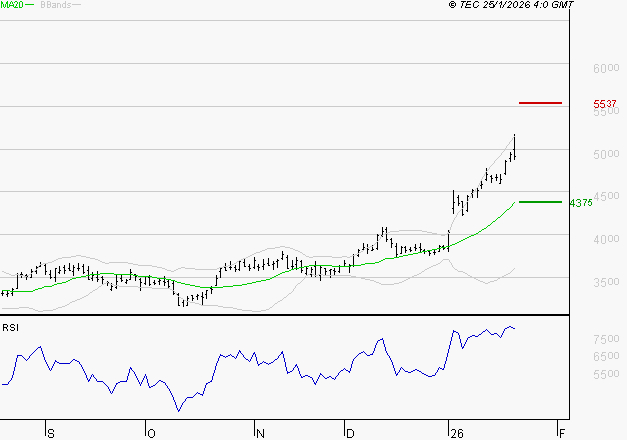This screenshot has height=440, width=627.
Task: Click the 26 year marker on time axis
Action: coord(457,434)
